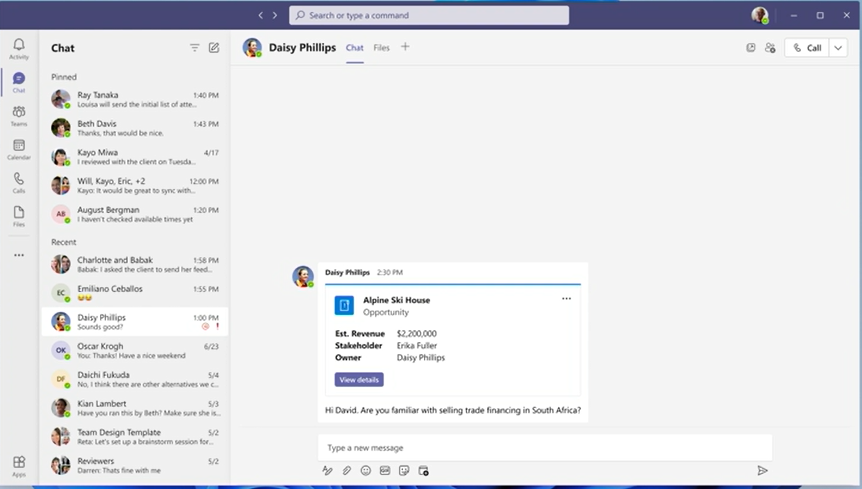
Task: Click the schedule meeting icon in compose bar
Action: pos(423,470)
